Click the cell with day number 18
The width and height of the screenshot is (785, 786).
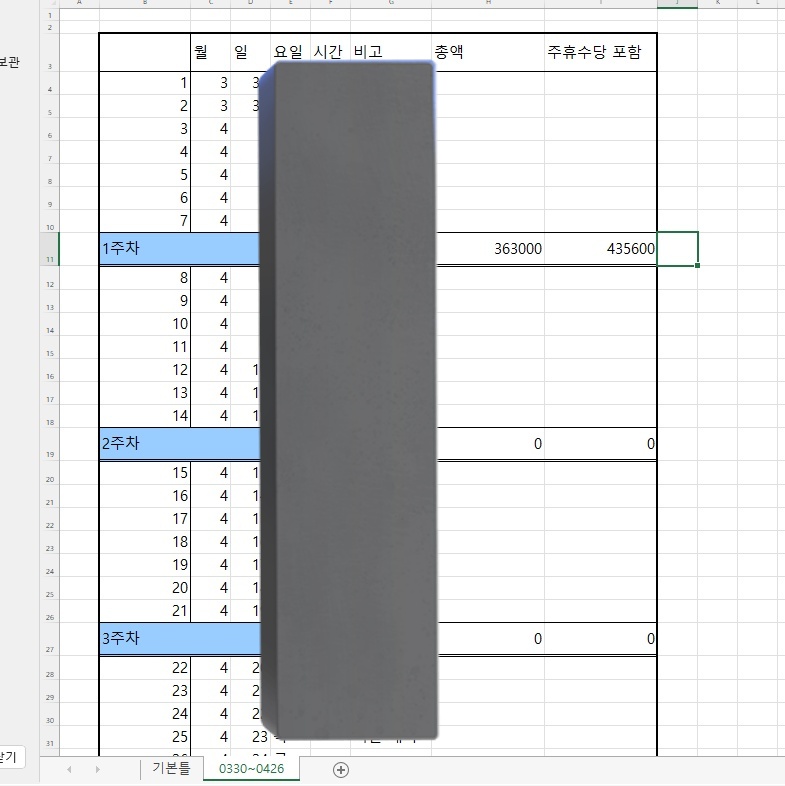(145, 542)
